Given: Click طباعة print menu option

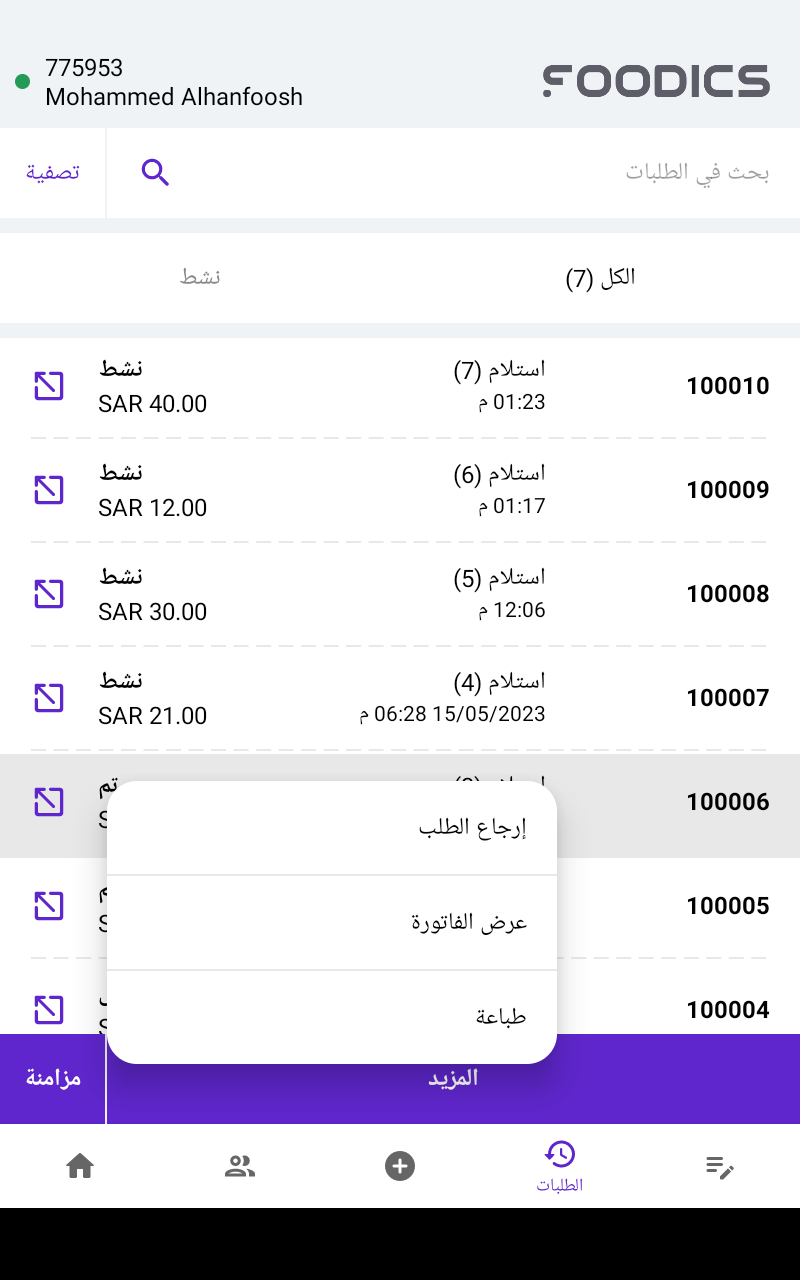Looking at the screenshot, I should 500,1017.
